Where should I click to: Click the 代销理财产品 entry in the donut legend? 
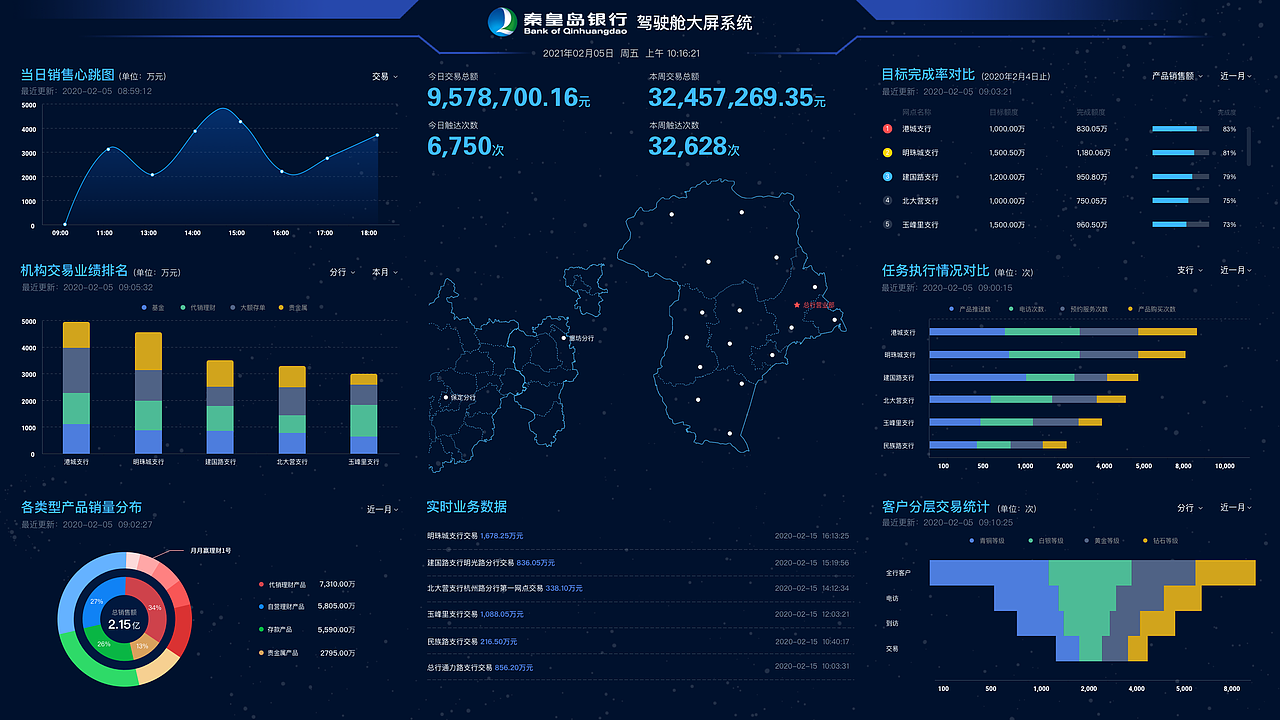(x=306, y=583)
